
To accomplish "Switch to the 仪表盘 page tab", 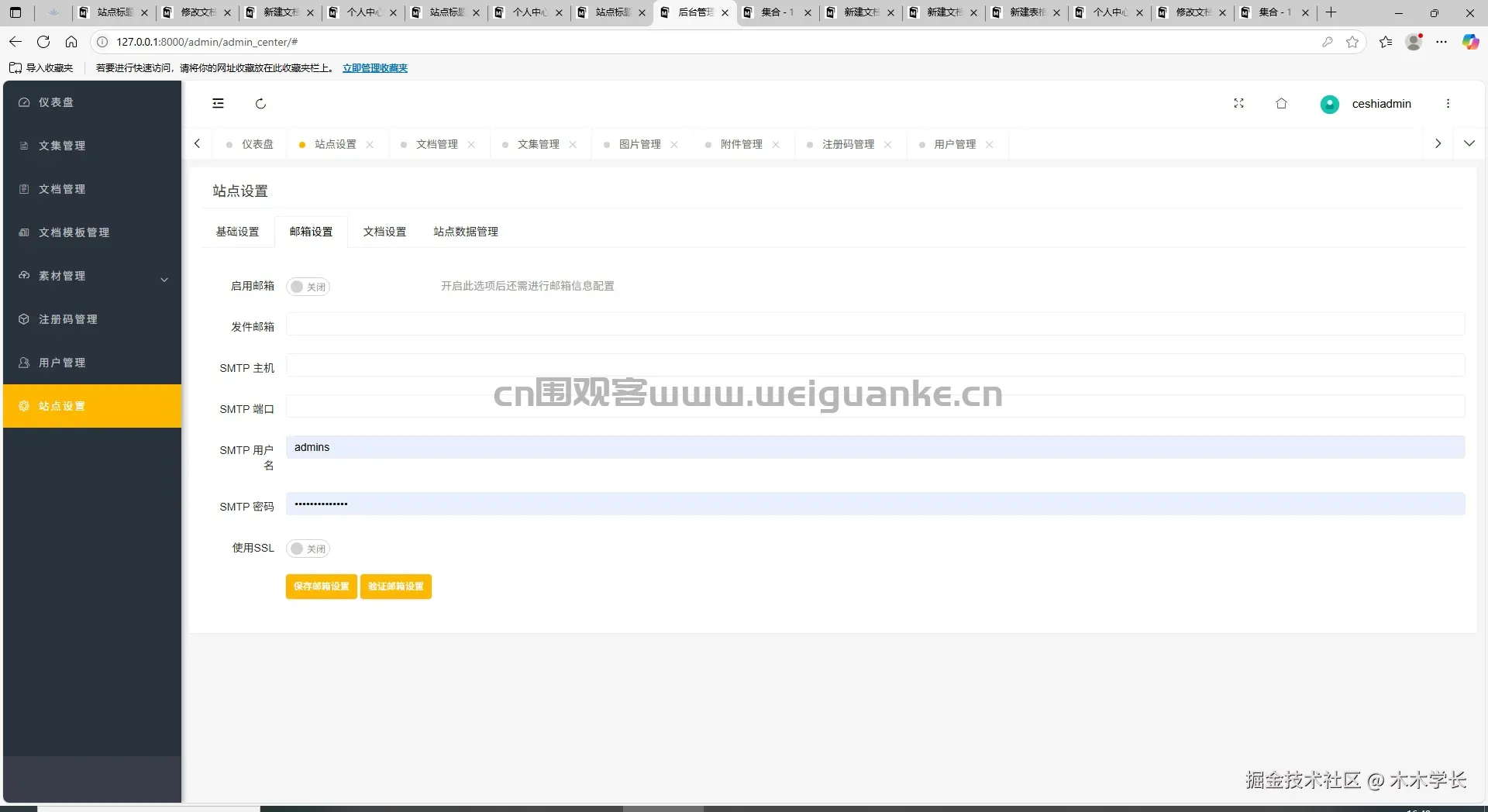I will pyautogui.click(x=250, y=144).
